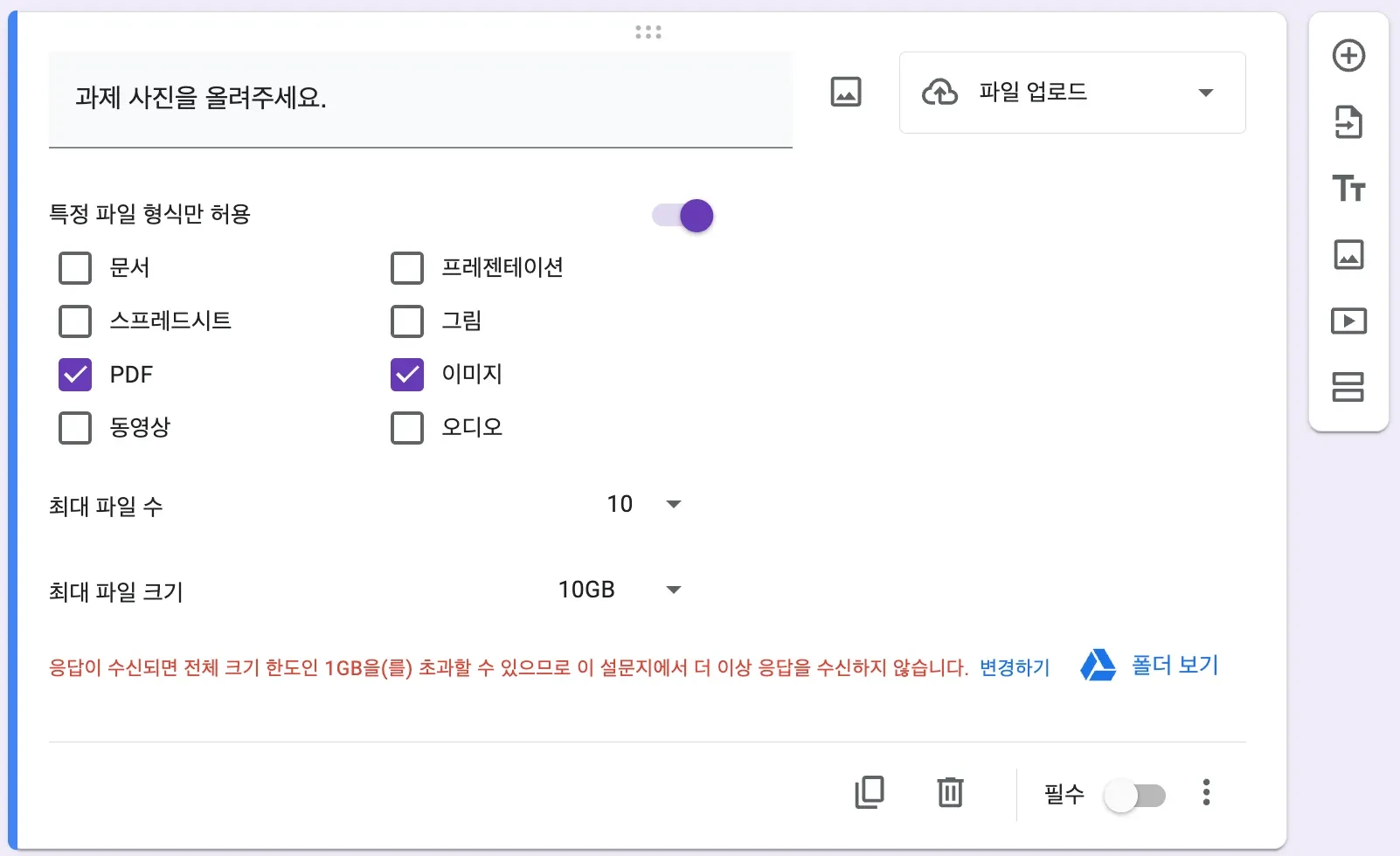Viewport: 1400px width, 856px height.
Task: Open the 파일 업로드 question type dropdown
Action: pos(1071,93)
